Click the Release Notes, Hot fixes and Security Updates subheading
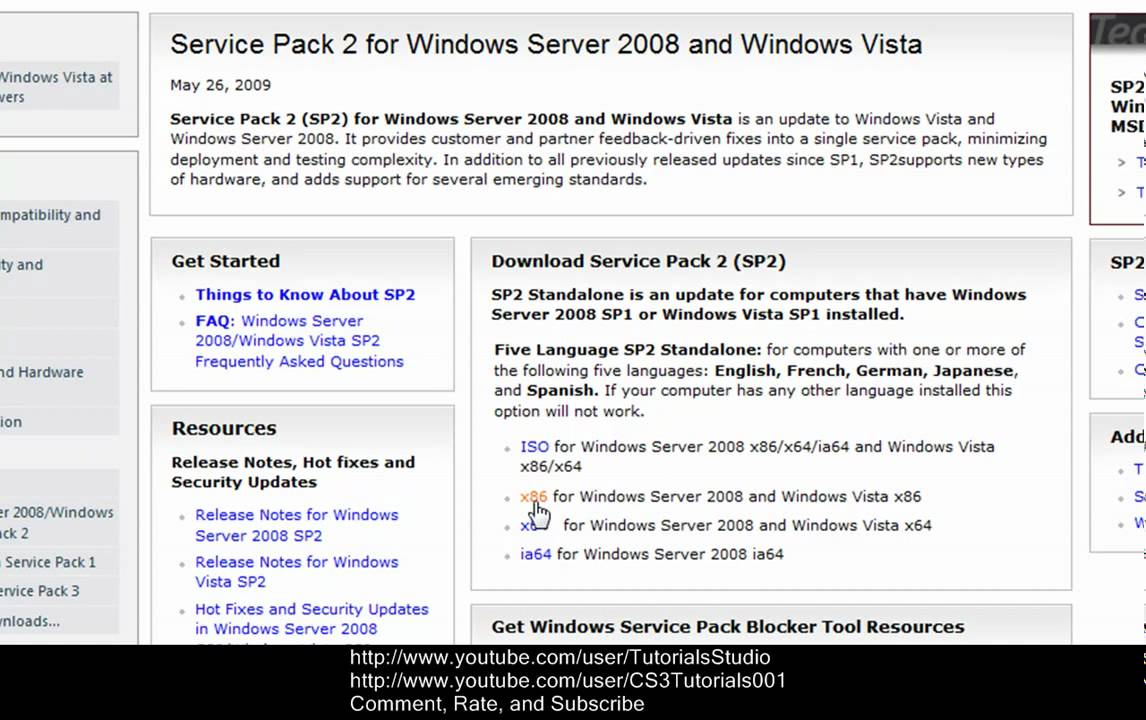1146x720 pixels. pos(293,472)
